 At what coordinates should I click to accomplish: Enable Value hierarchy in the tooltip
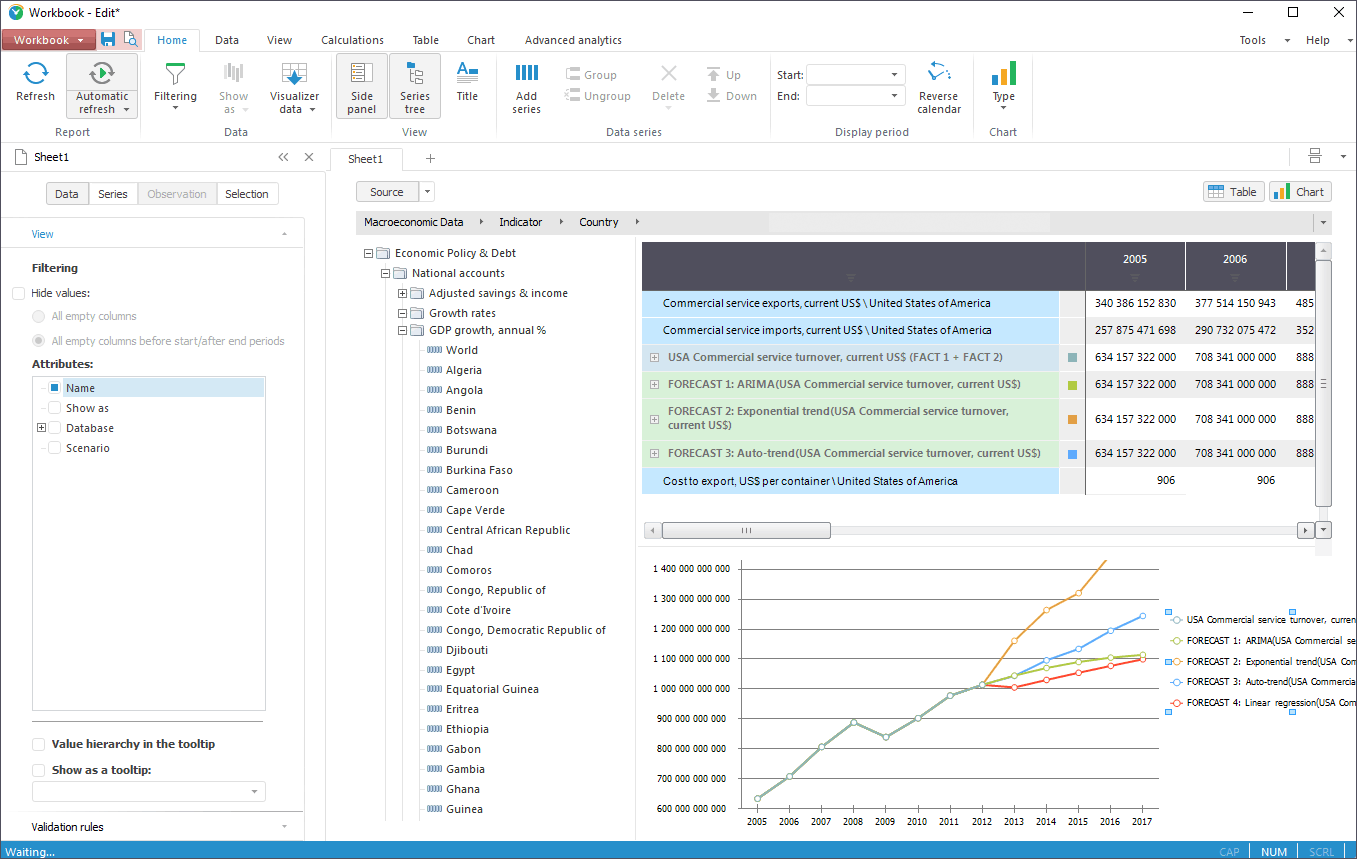39,744
